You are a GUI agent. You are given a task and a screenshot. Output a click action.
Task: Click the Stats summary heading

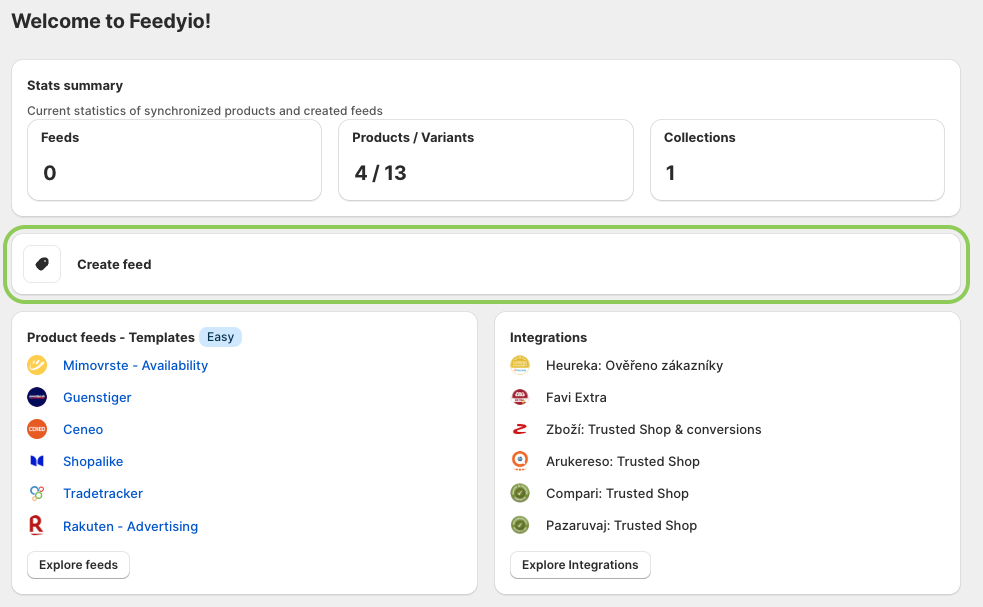click(x=75, y=85)
